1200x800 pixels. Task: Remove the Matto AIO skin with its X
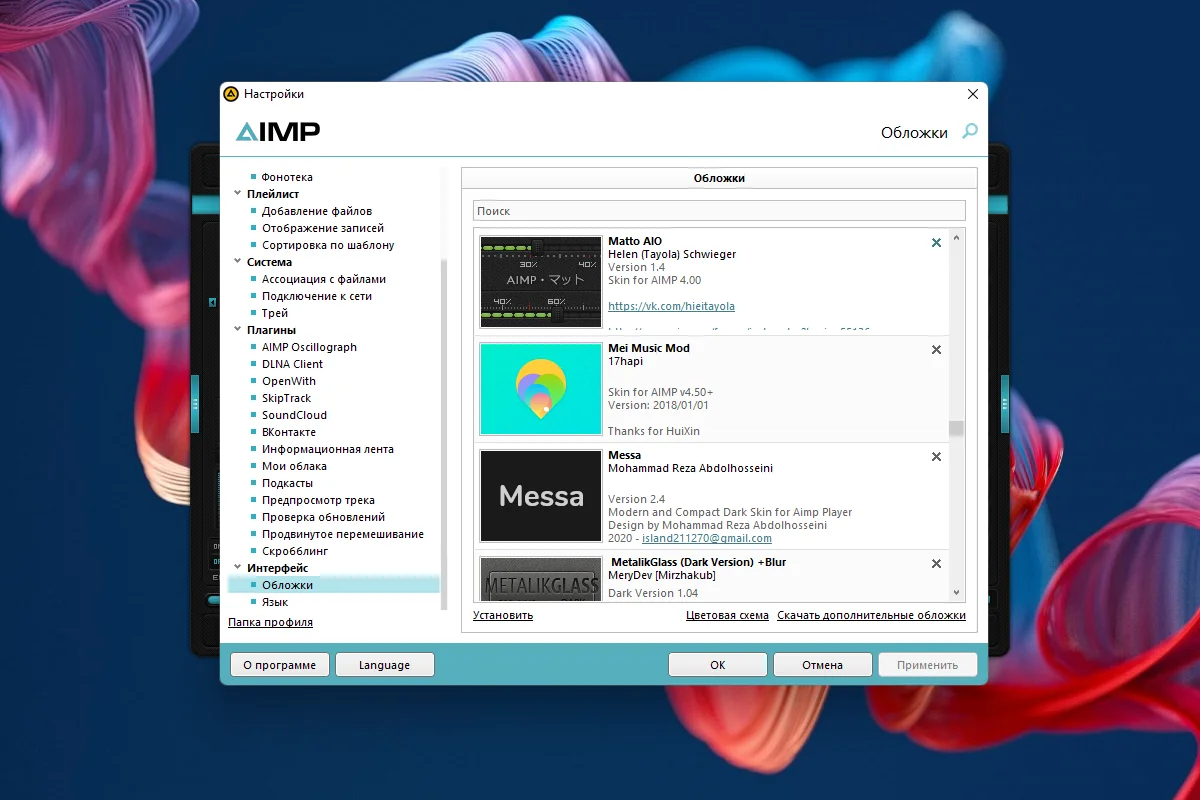(x=936, y=242)
